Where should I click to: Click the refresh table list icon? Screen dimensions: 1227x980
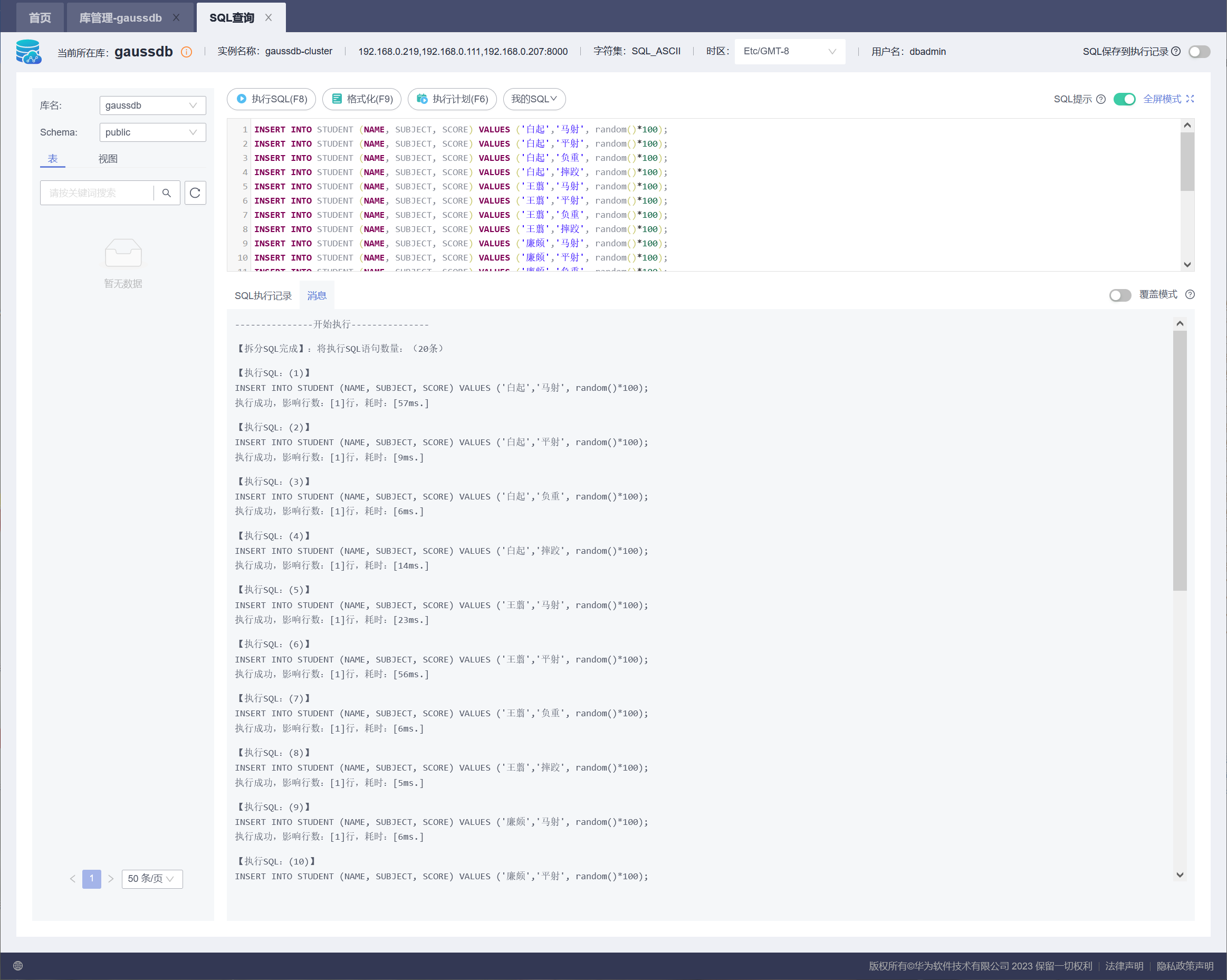point(195,193)
